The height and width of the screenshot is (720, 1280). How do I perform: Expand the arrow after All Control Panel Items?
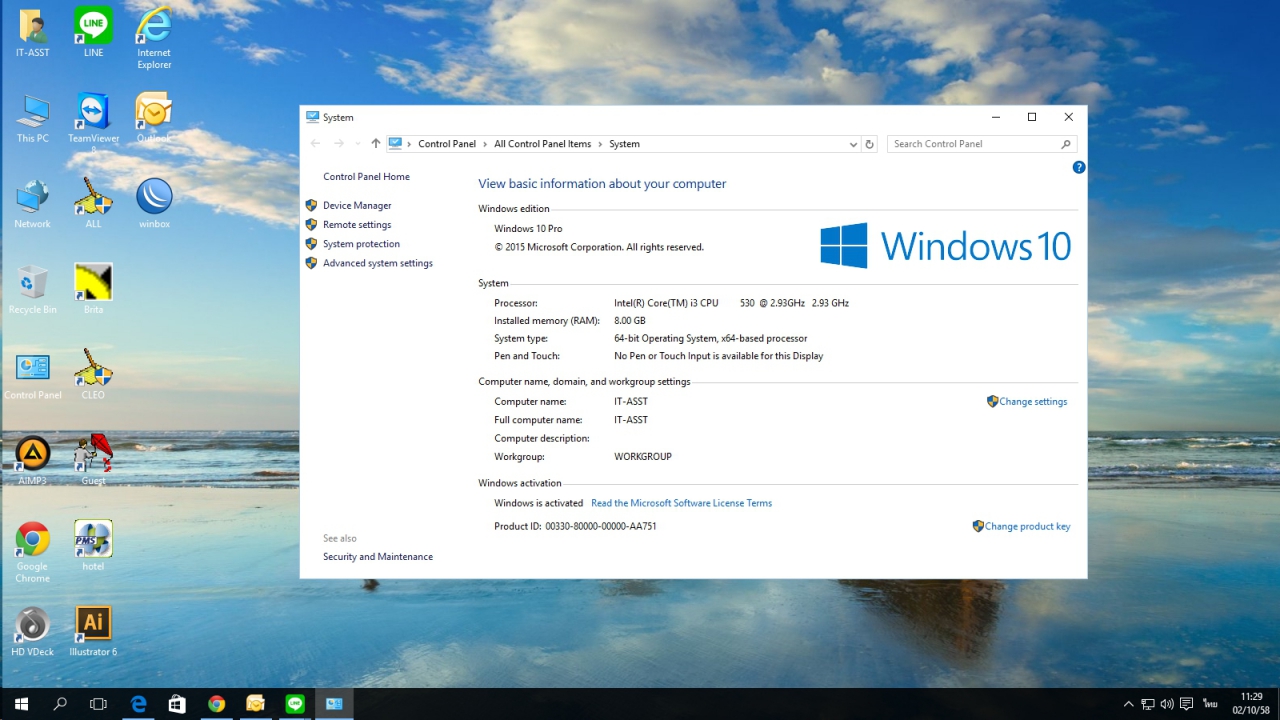[x=601, y=144]
